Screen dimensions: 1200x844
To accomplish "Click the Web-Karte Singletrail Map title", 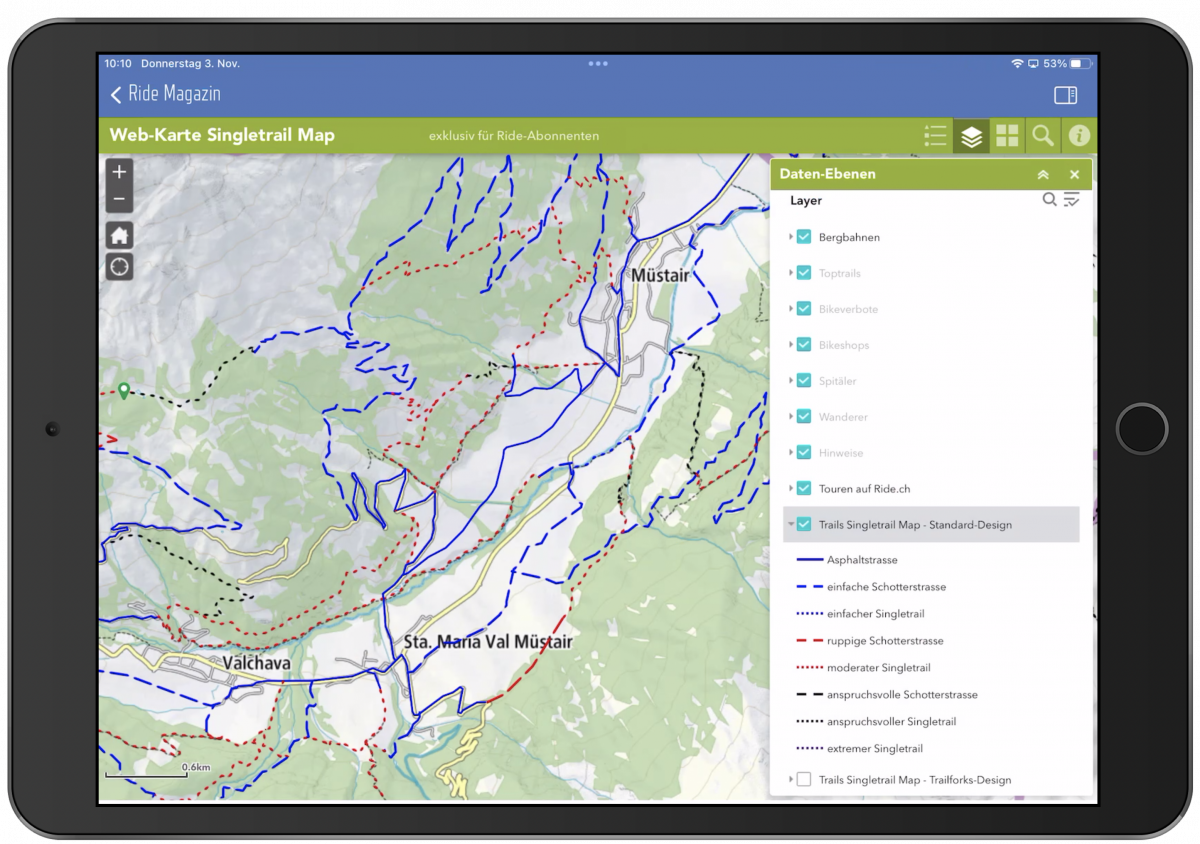I will coord(222,135).
